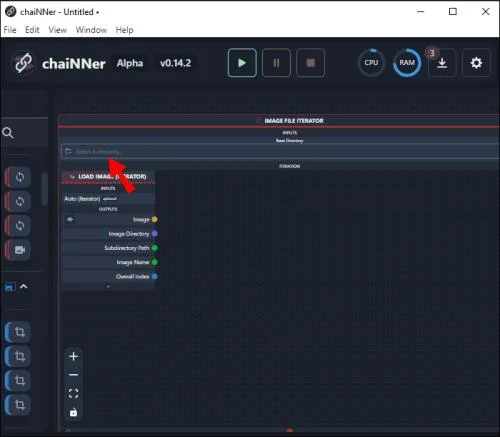Image resolution: width=500 pixels, height=437 pixels.
Task: Click the Select a directory input field
Action: 280,152
